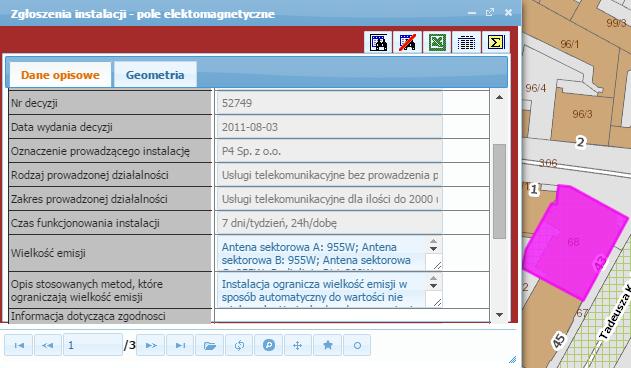
Task: Switch to the Geometria tab
Action: (x=155, y=75)
